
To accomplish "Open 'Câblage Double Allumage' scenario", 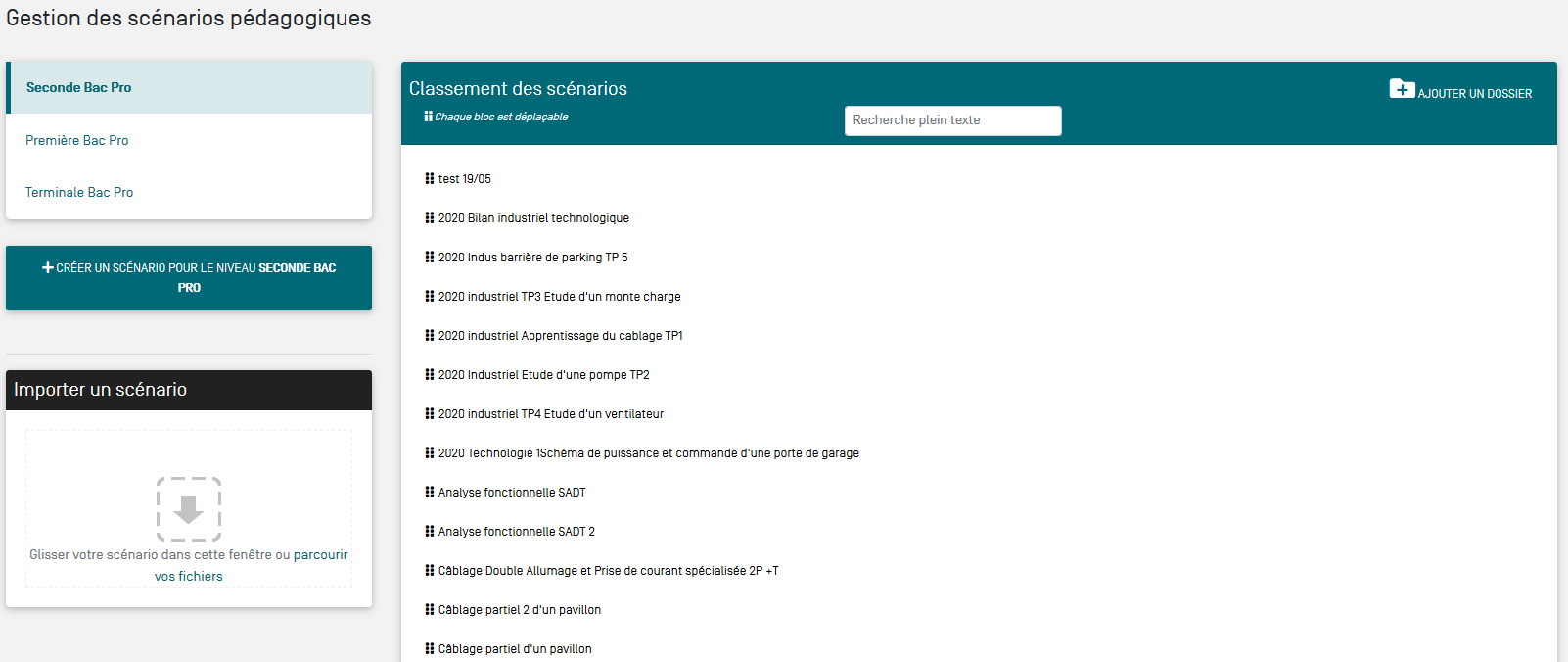I will click(608, 571).
